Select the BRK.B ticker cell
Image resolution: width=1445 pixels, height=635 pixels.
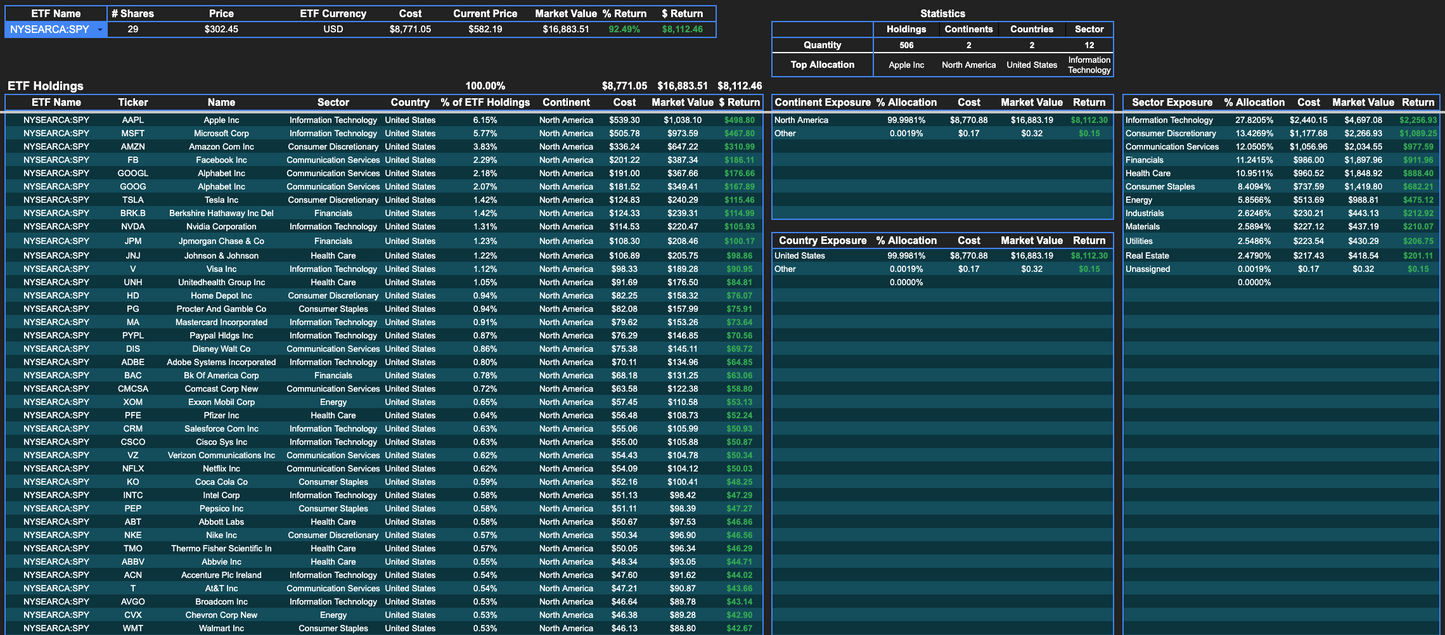(x=133, y=213)
